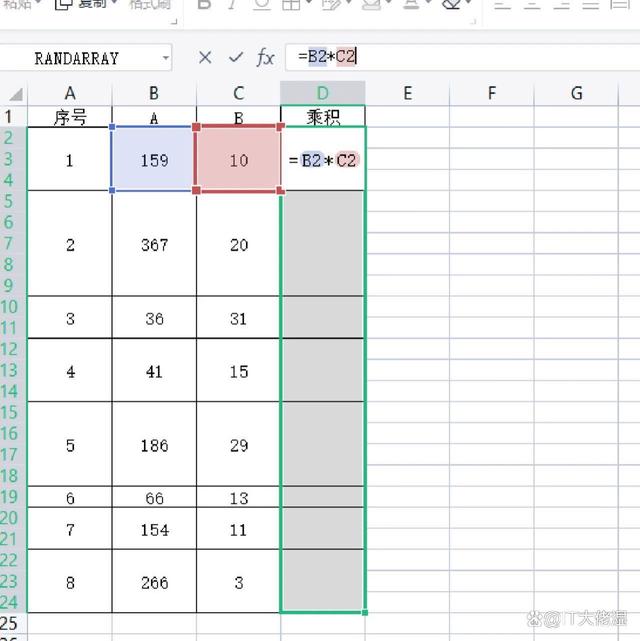Viewport: 640px width, 641px height.
Task: Click the cell containing 29
Action: click(x=238, y=444)
